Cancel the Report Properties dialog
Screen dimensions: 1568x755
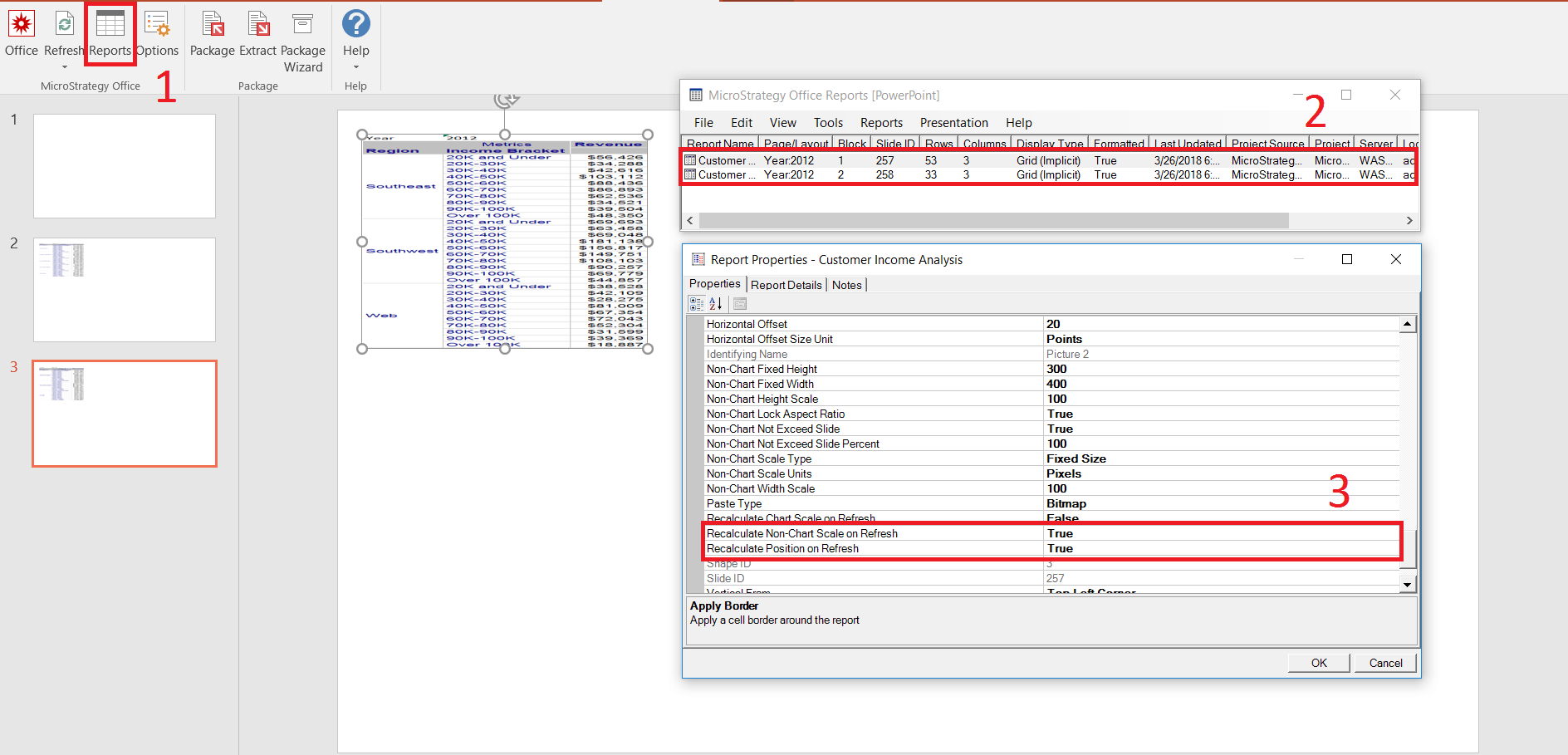click(1385, 663)
